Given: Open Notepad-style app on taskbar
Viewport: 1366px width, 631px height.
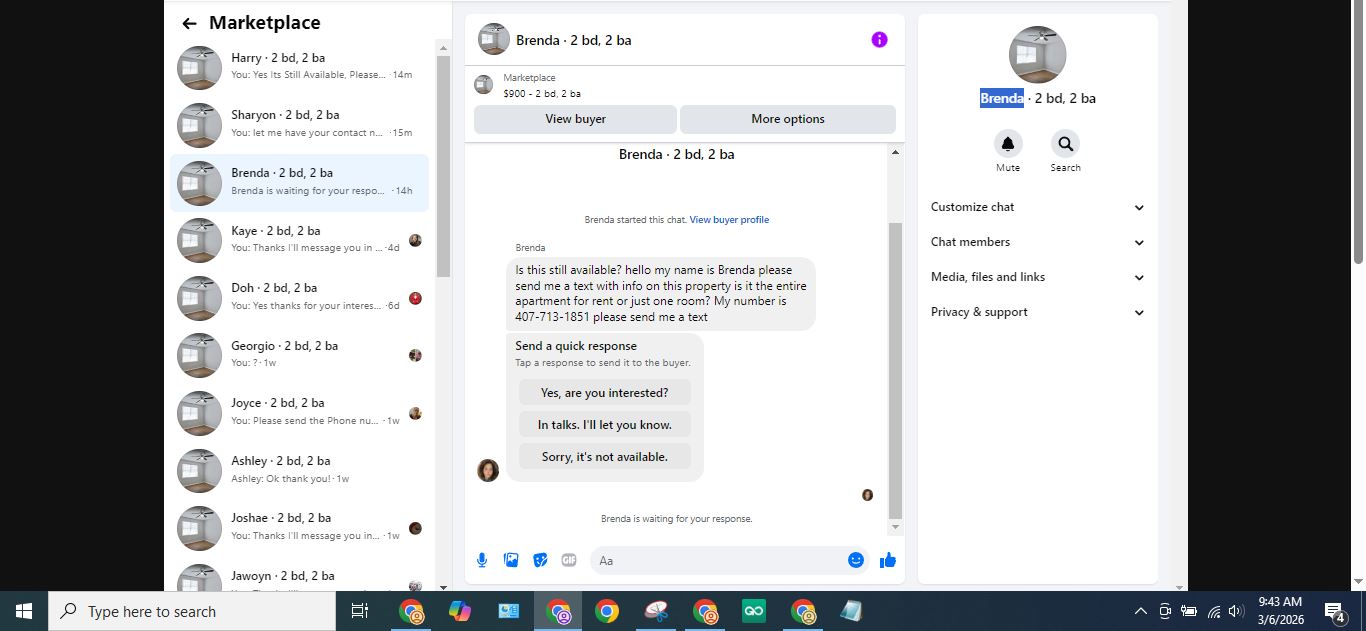Looking at the screenshot, I should click(x=851, y=611).
